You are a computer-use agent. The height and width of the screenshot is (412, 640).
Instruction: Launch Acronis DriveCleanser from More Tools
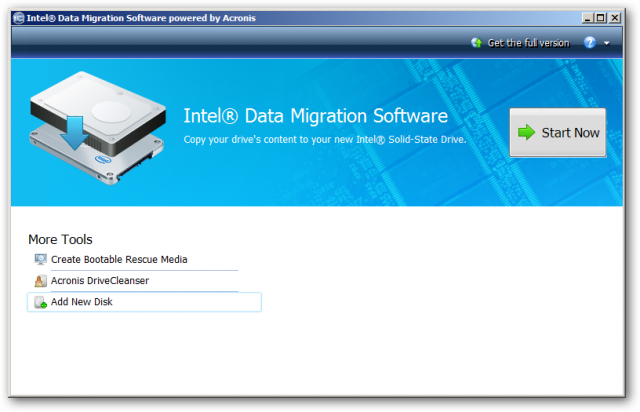(x=100, y=281)
